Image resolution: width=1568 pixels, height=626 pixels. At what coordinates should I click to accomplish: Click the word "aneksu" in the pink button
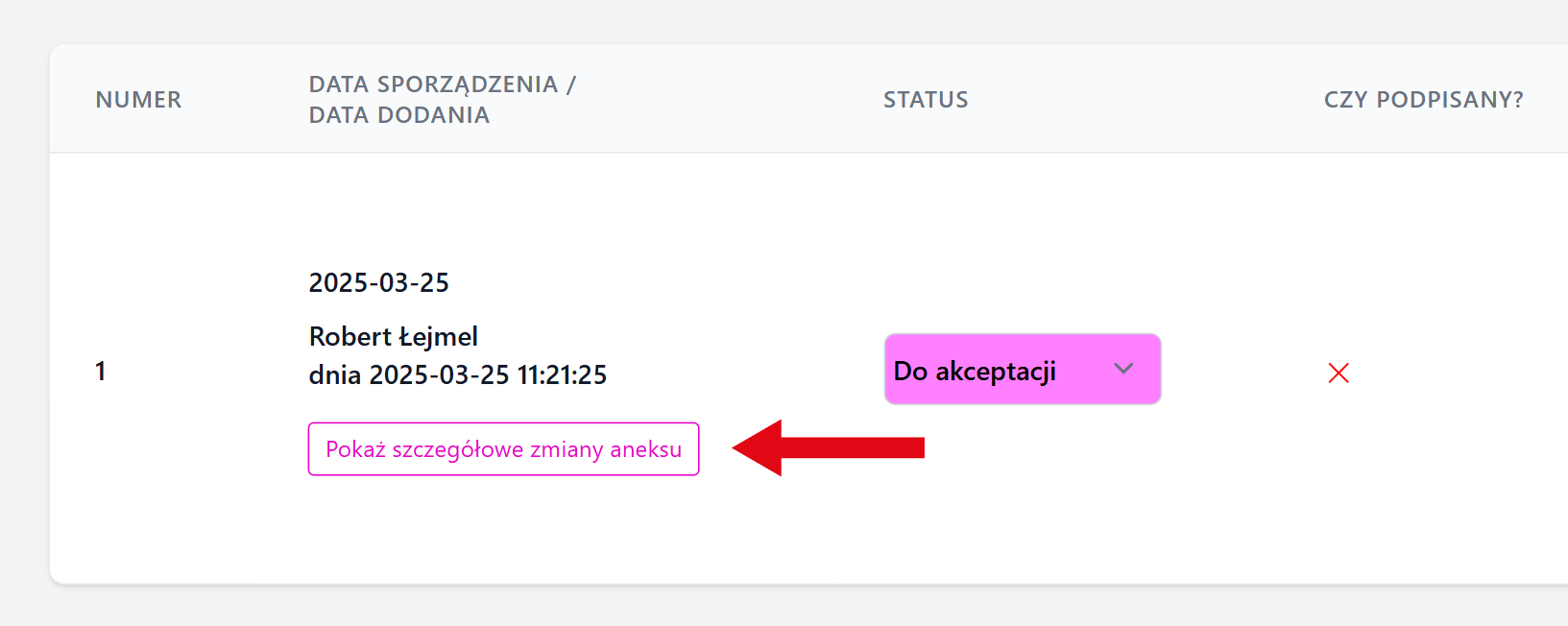click(x=645, y=449)
